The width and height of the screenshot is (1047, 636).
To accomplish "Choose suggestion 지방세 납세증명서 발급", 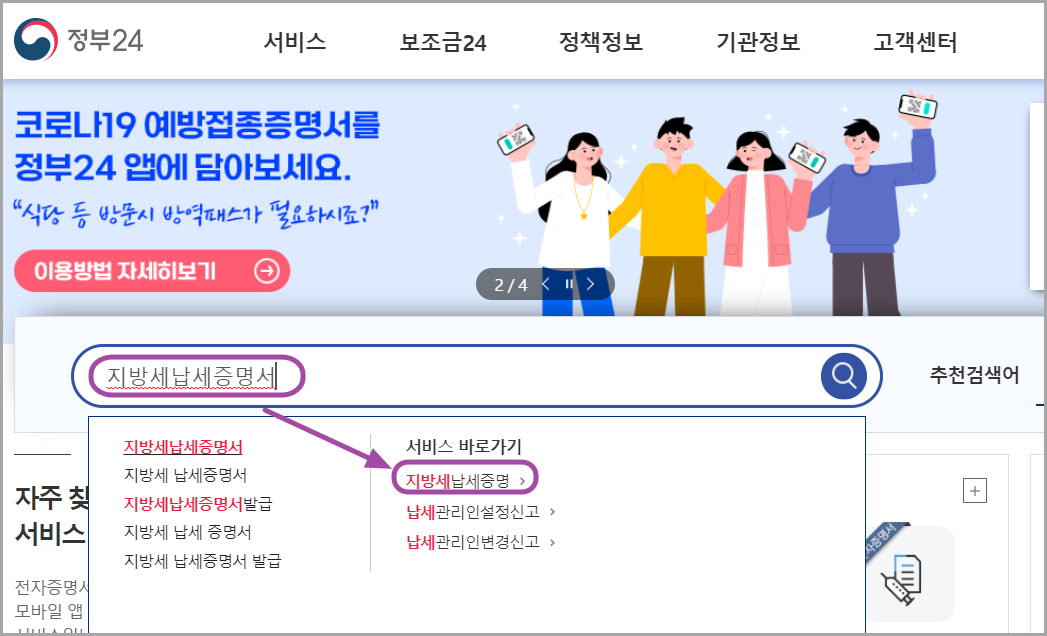I will [202, 560].
